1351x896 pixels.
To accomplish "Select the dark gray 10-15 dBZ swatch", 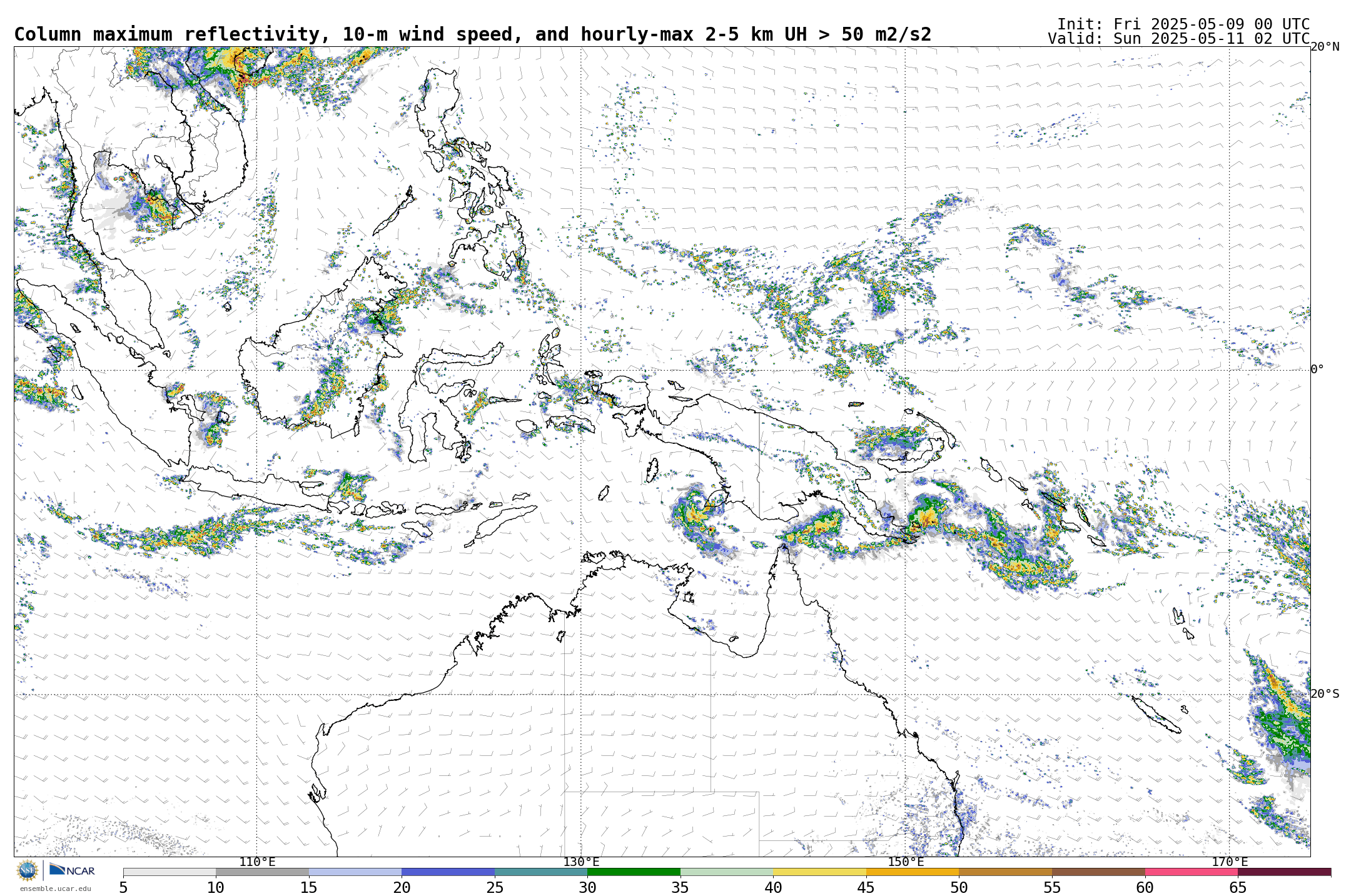I will coord(262,872).
